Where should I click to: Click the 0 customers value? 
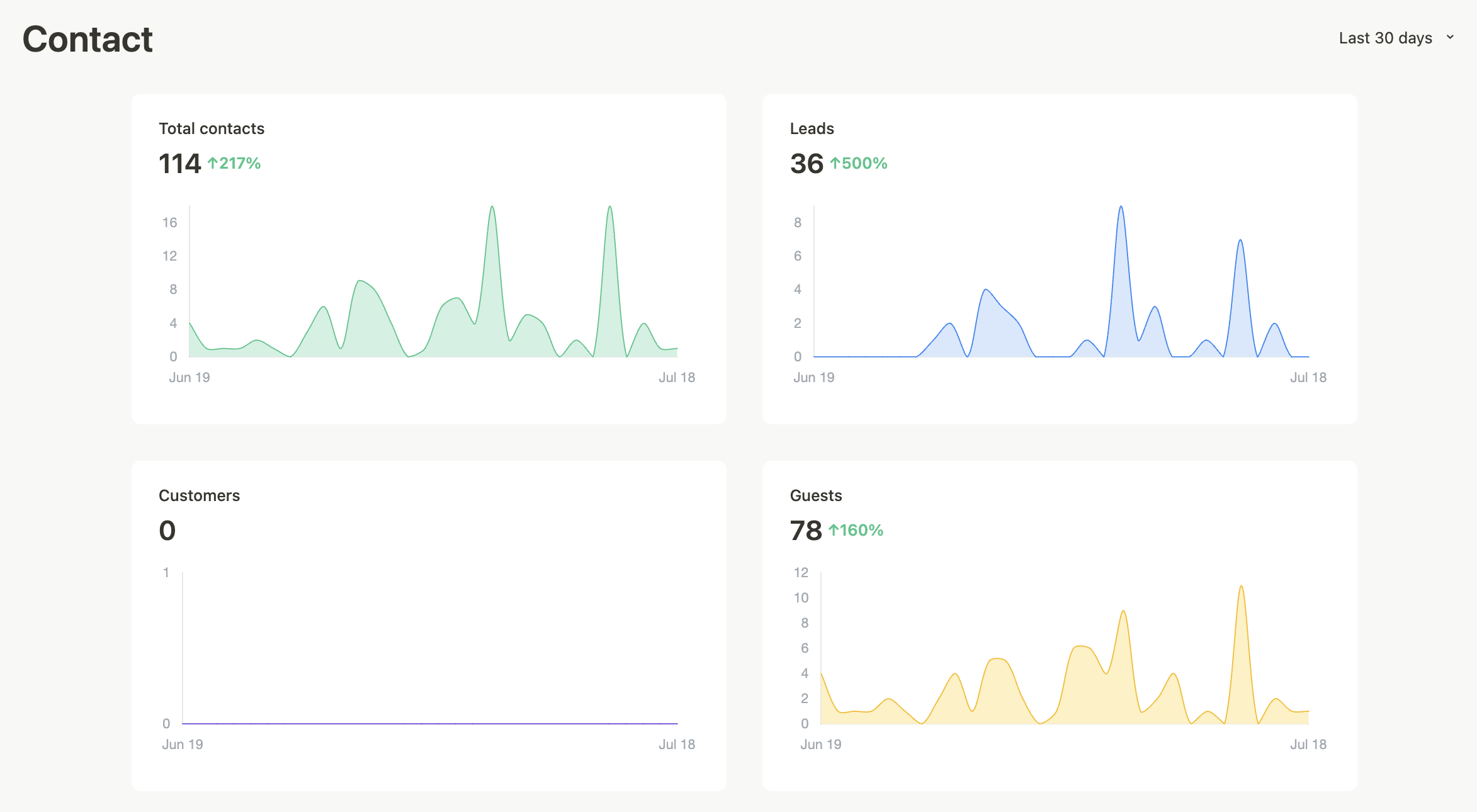point(167,531)
